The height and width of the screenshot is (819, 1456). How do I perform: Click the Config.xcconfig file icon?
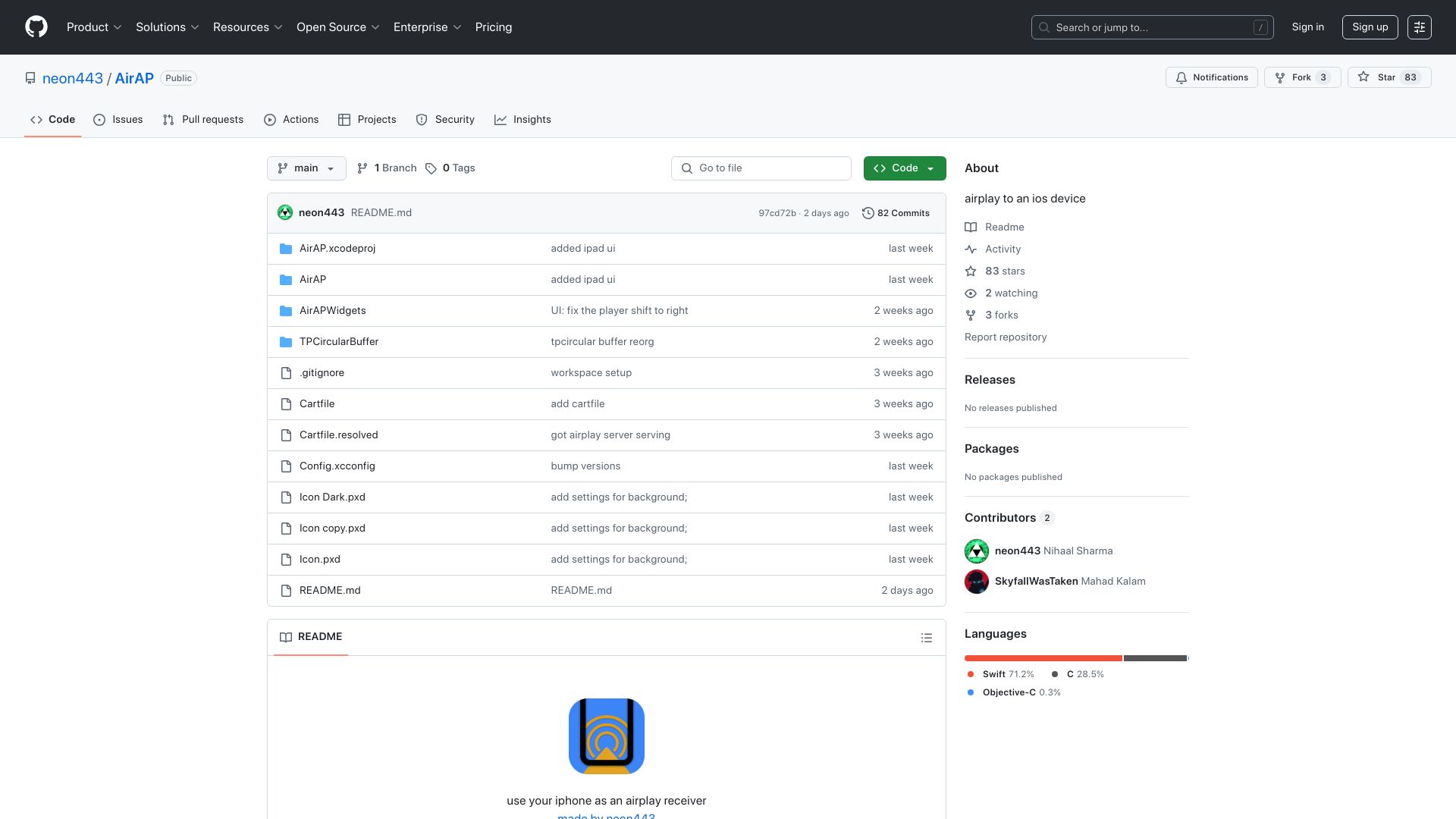coord(286,466)
